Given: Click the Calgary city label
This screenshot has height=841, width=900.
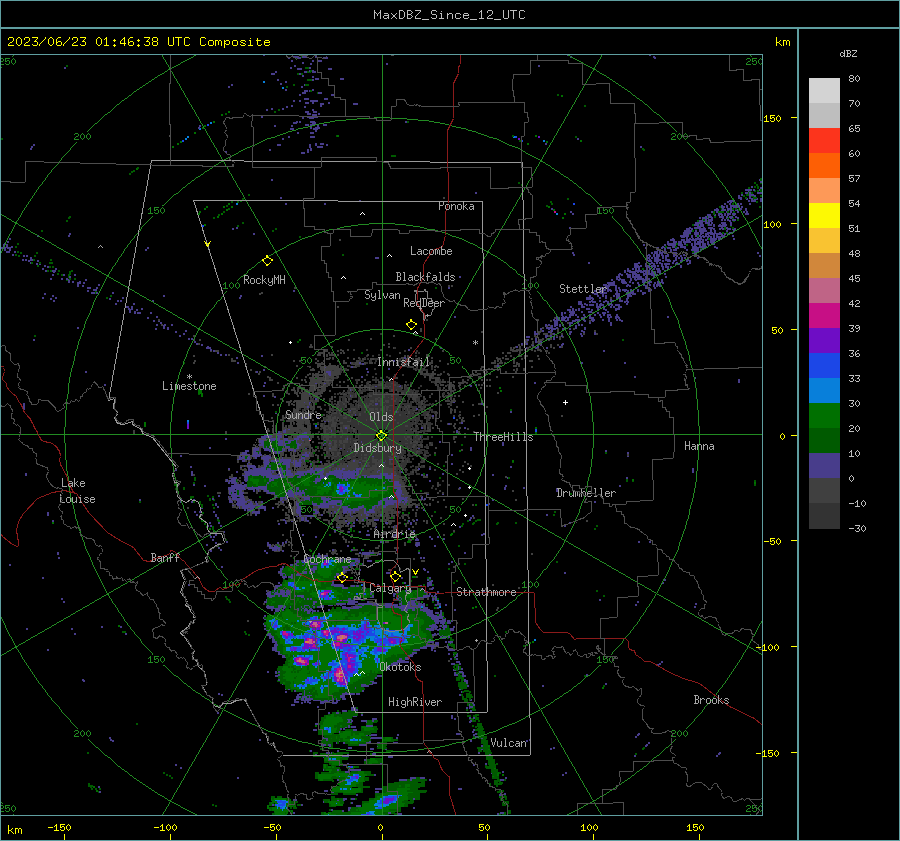Looking at the screenshot, I should point(390,588).
